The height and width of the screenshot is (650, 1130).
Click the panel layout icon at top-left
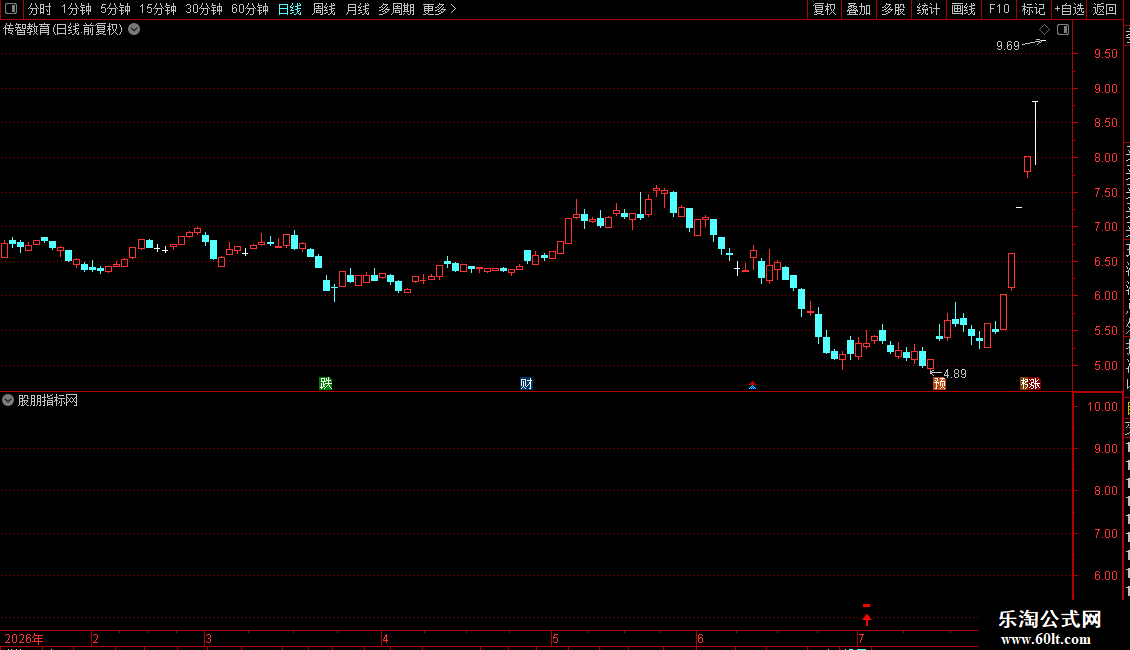11,9
